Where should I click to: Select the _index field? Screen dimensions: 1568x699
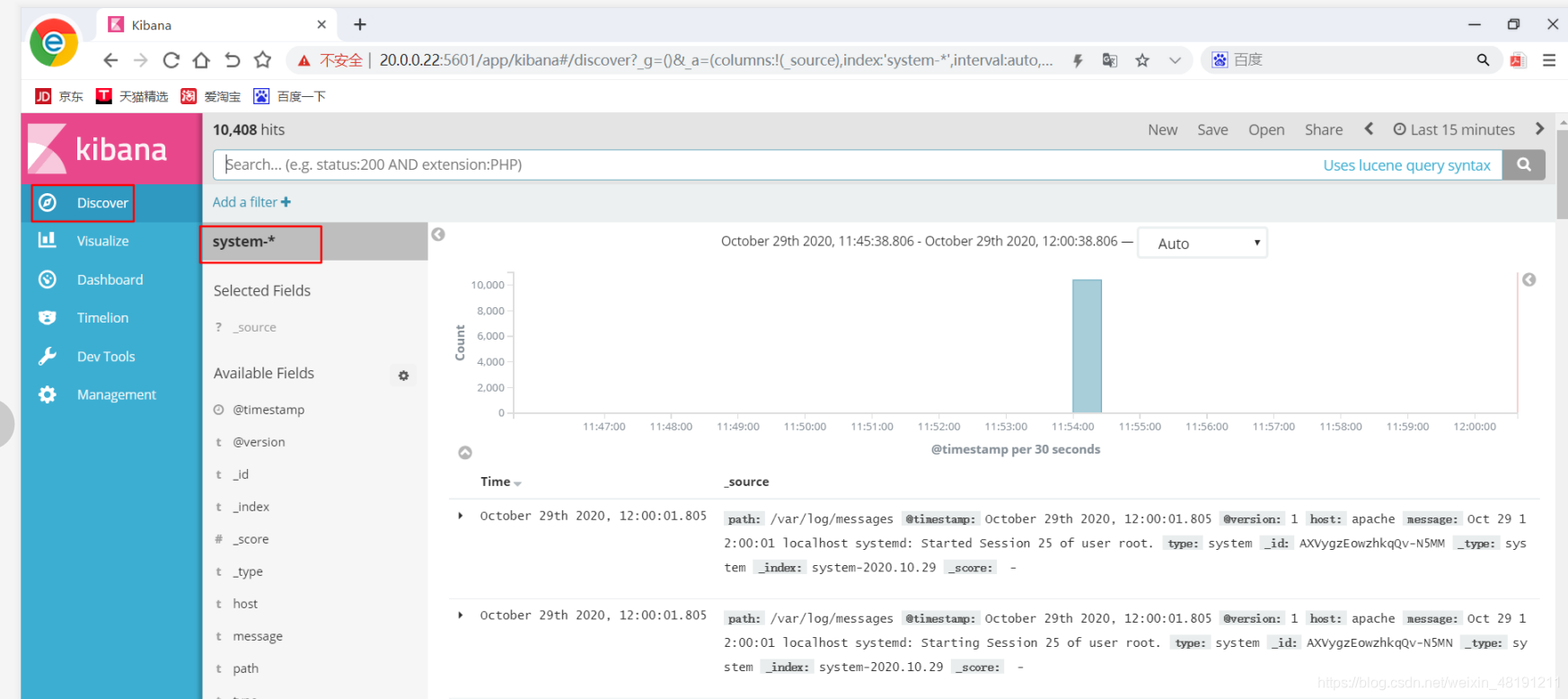pos(251,507)
